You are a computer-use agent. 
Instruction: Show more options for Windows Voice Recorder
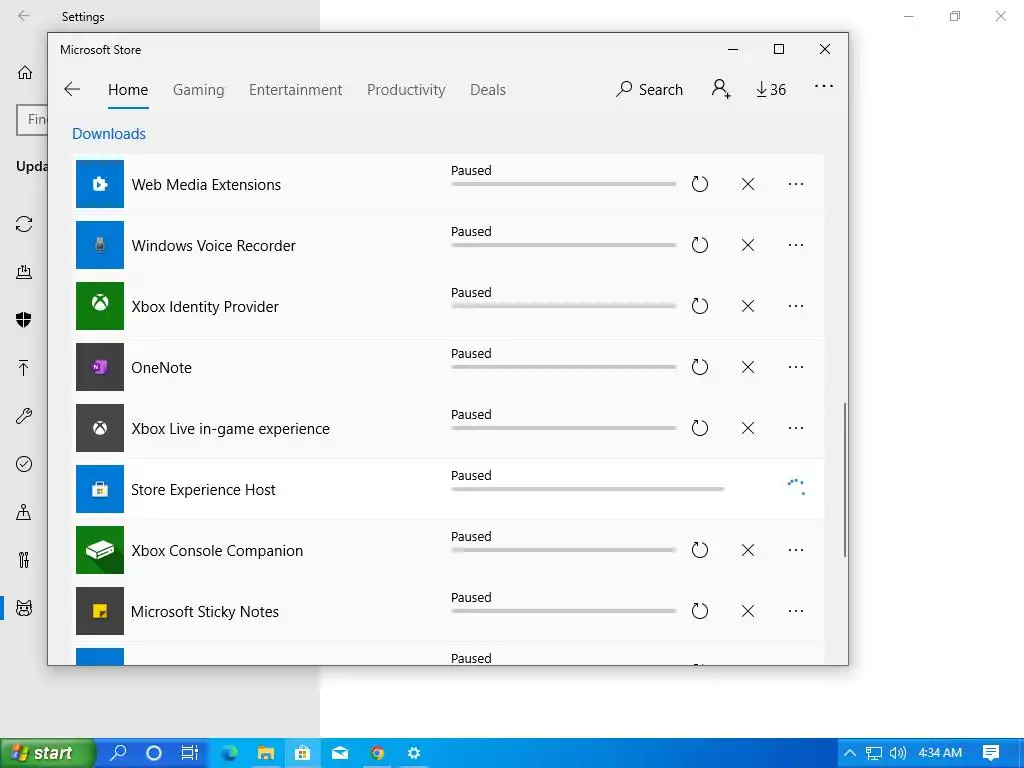coord(795,245)
